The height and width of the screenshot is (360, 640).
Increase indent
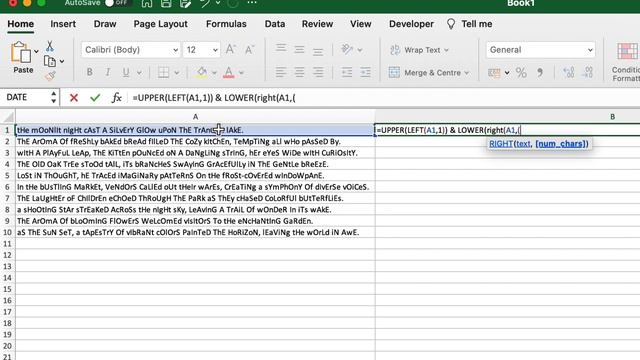[365, 73]
